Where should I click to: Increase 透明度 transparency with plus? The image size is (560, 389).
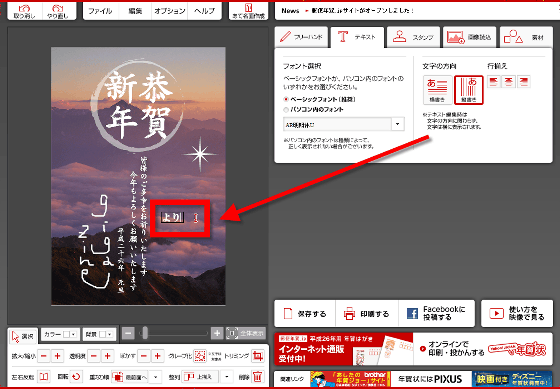[x=108, y=356]
